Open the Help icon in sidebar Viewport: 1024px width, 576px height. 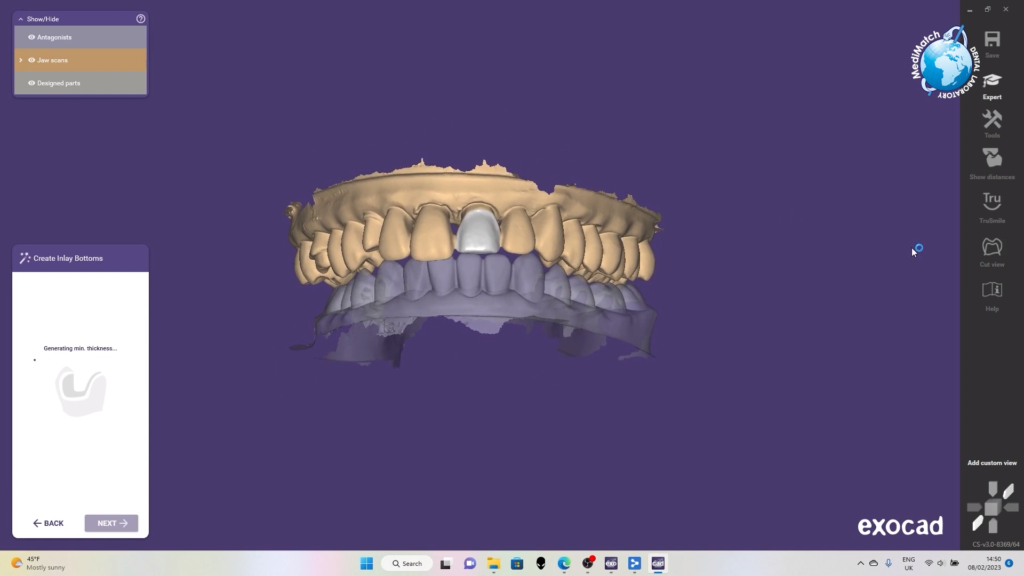[991, 291]
